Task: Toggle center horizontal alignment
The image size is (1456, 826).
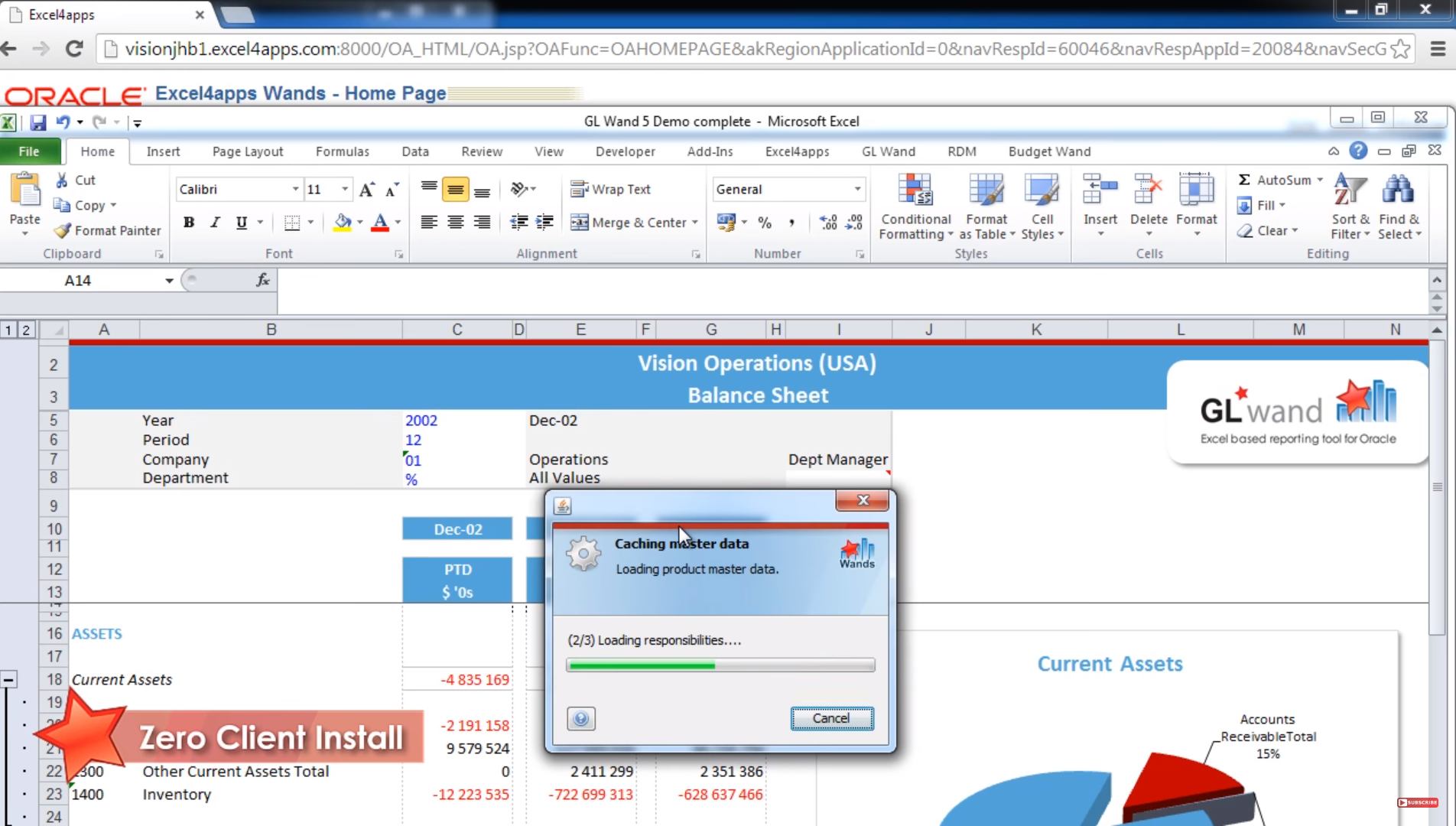Action: (x=456, y=223)
